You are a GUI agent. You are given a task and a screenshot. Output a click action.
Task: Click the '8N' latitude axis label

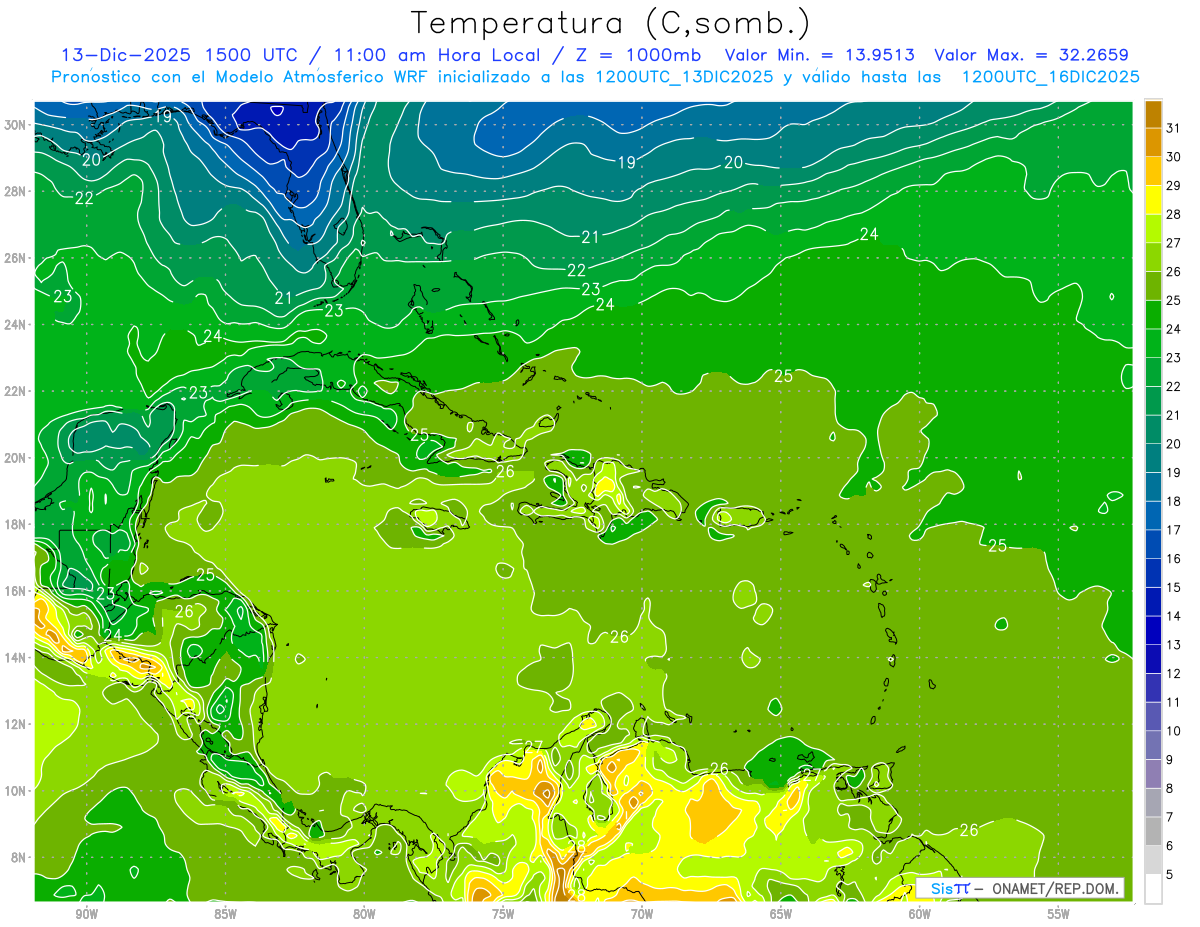pos(20,857)
